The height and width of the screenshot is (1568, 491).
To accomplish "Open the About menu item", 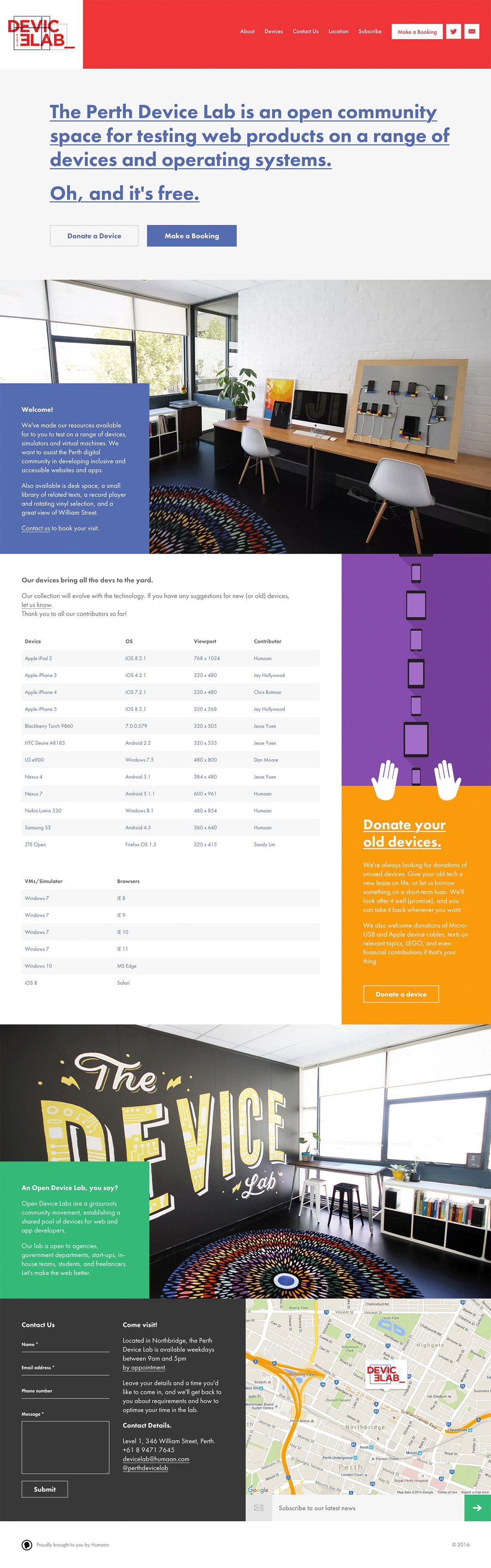I will click(247, 31).
